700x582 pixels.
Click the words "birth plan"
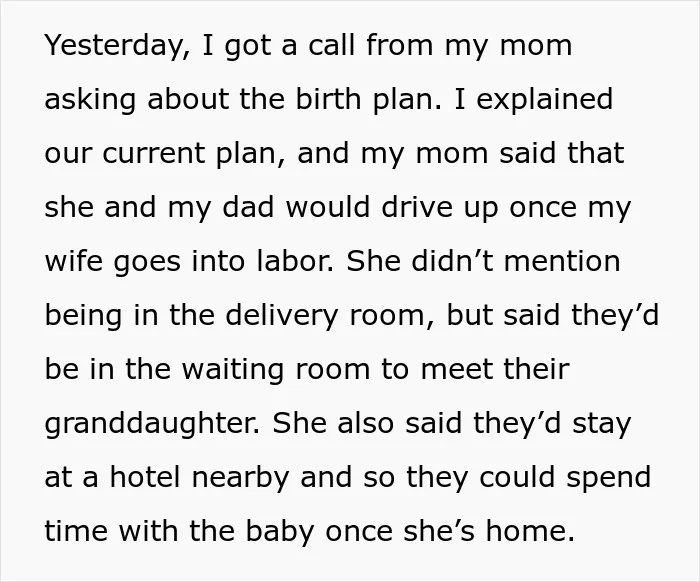(363, 99)
